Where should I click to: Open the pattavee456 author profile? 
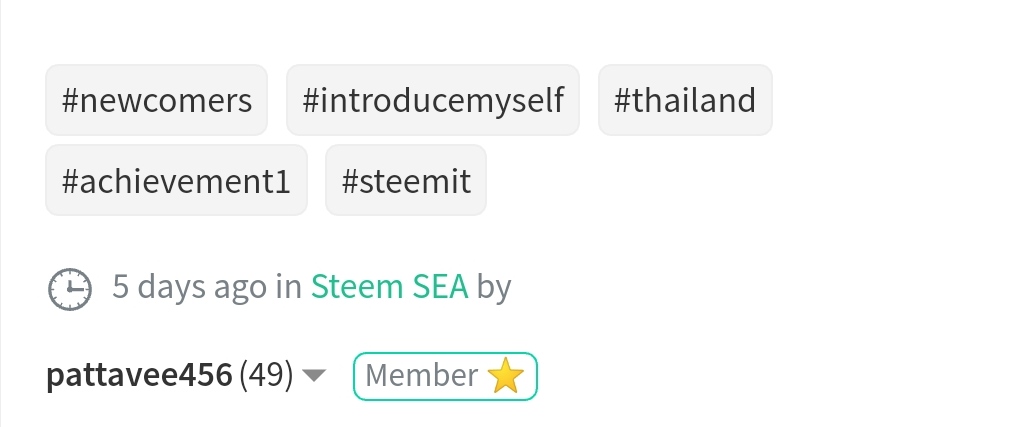139,375
